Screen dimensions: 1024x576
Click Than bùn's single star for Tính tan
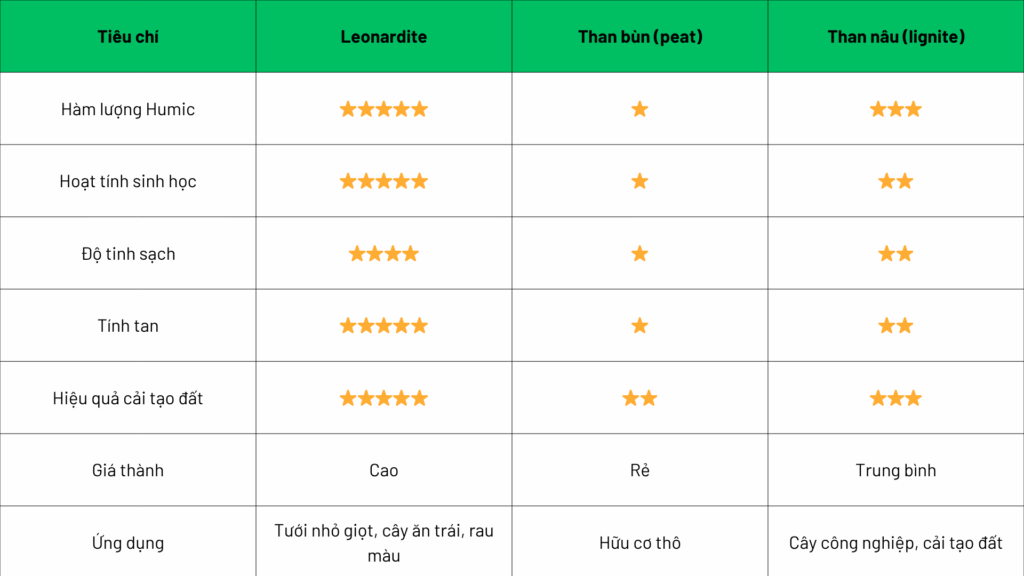point(640,326)
